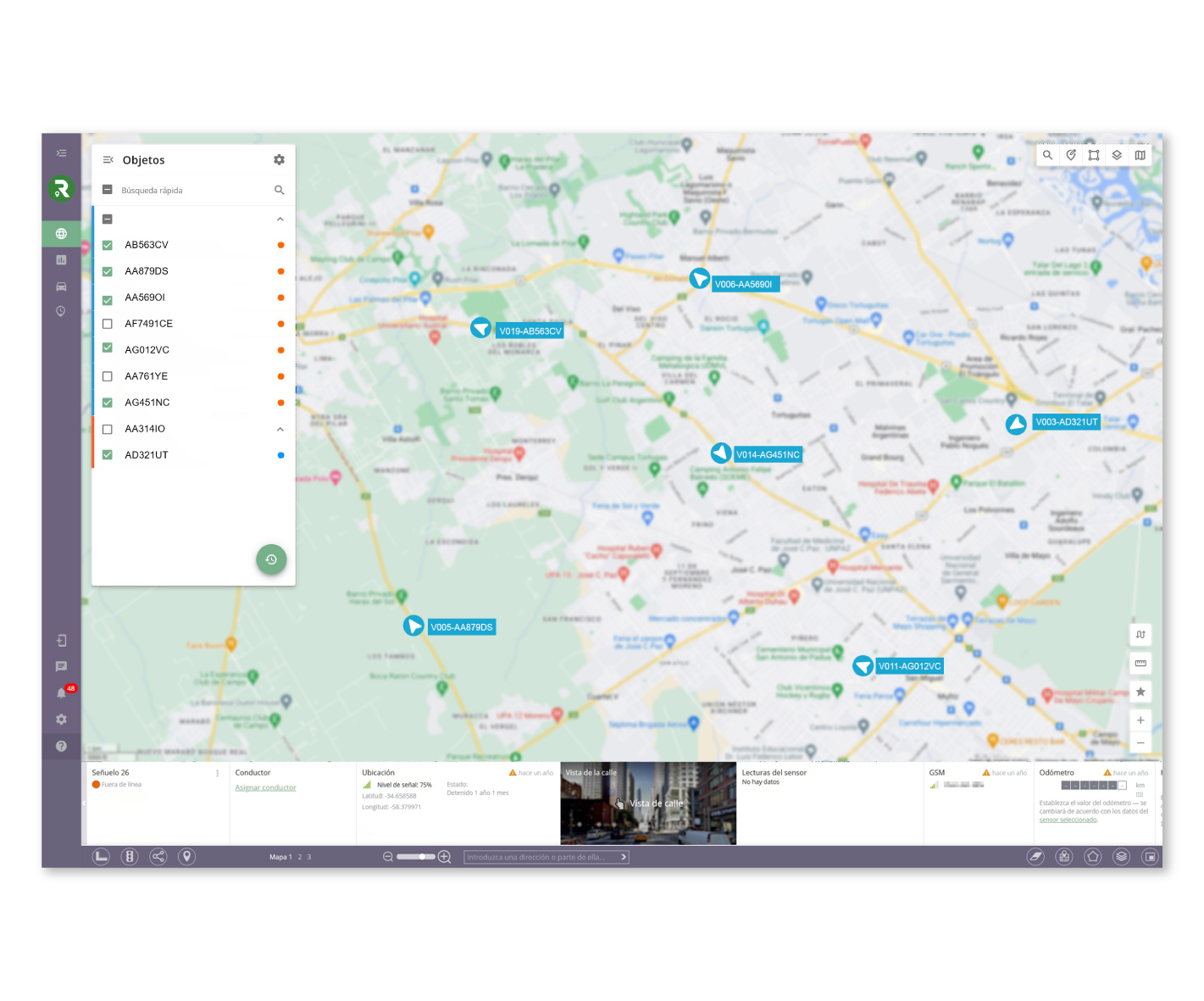Activate the area selection tool
Image resolution: width=1204 pixels, height=1001 pixels.
coord(1094,155)
